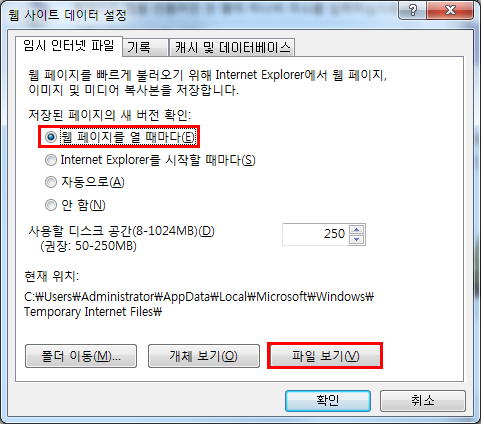Switch to the 기록 tab
The height and width of the screenshot is (426, 484).
pos(146,47)
